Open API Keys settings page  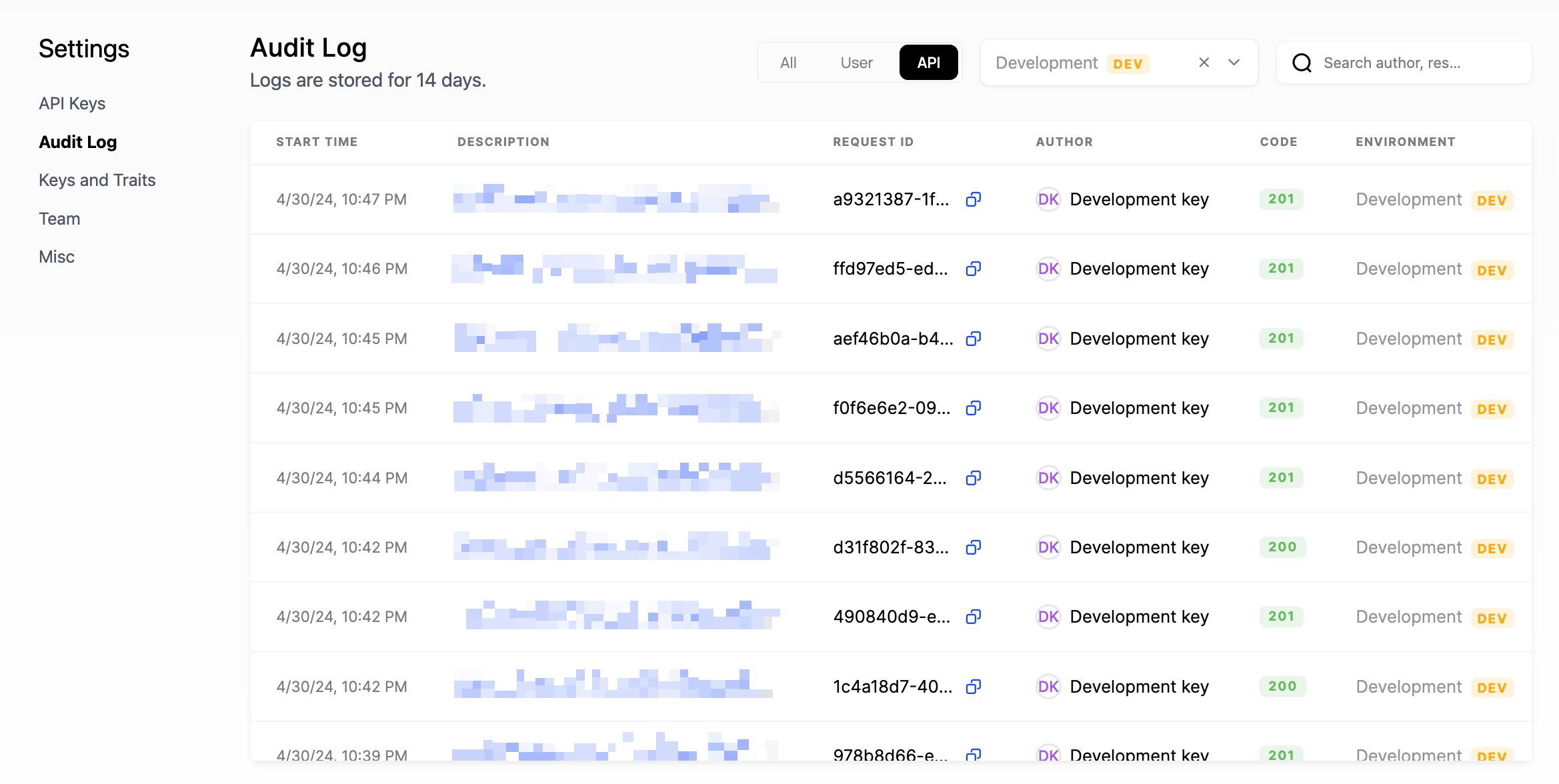72,103
